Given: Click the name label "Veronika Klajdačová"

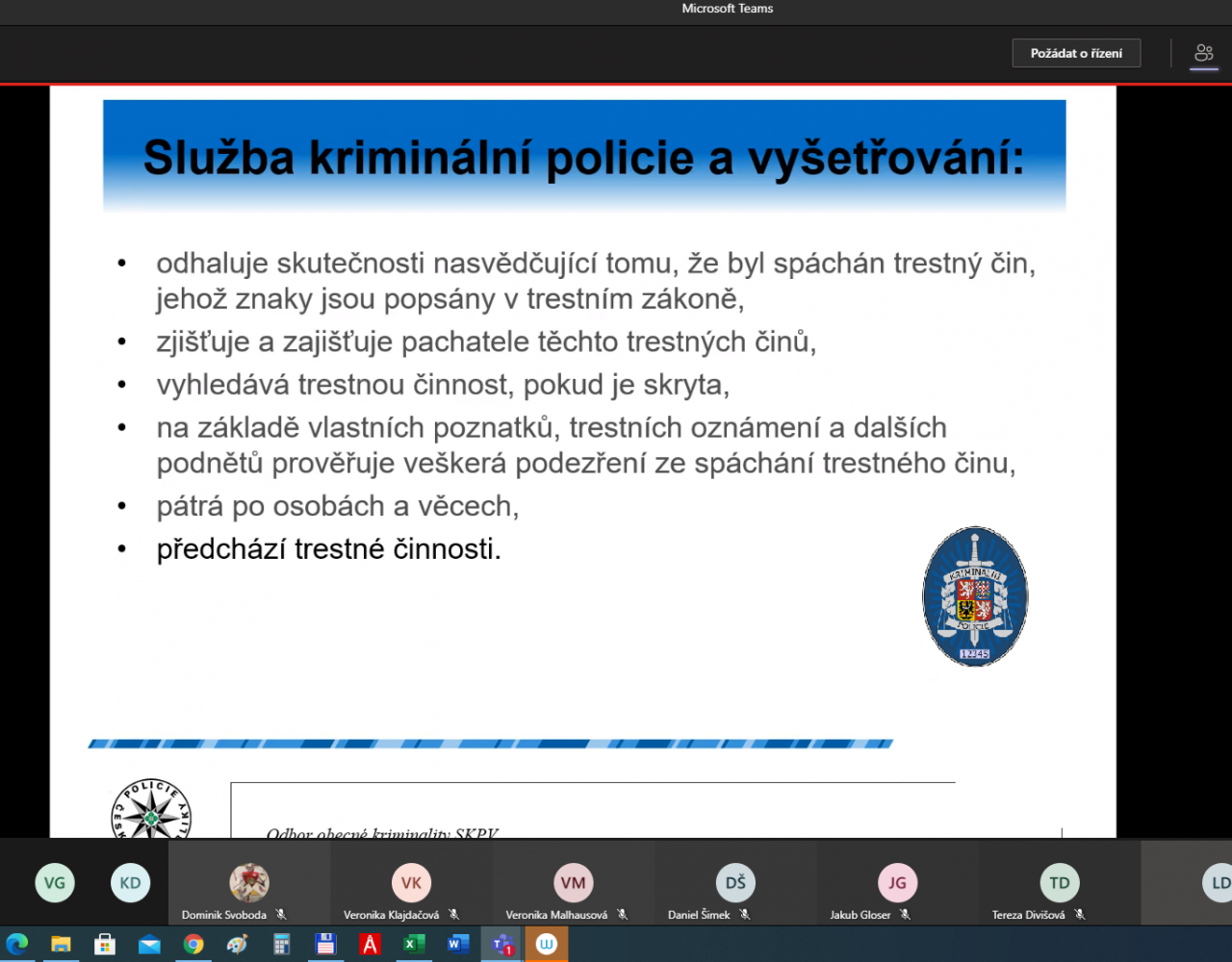Looking at the screenshot, I should 392,915.
